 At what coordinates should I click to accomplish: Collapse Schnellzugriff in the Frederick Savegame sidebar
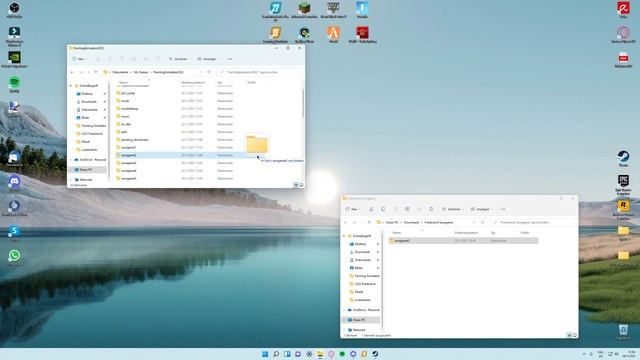point(344,236)
